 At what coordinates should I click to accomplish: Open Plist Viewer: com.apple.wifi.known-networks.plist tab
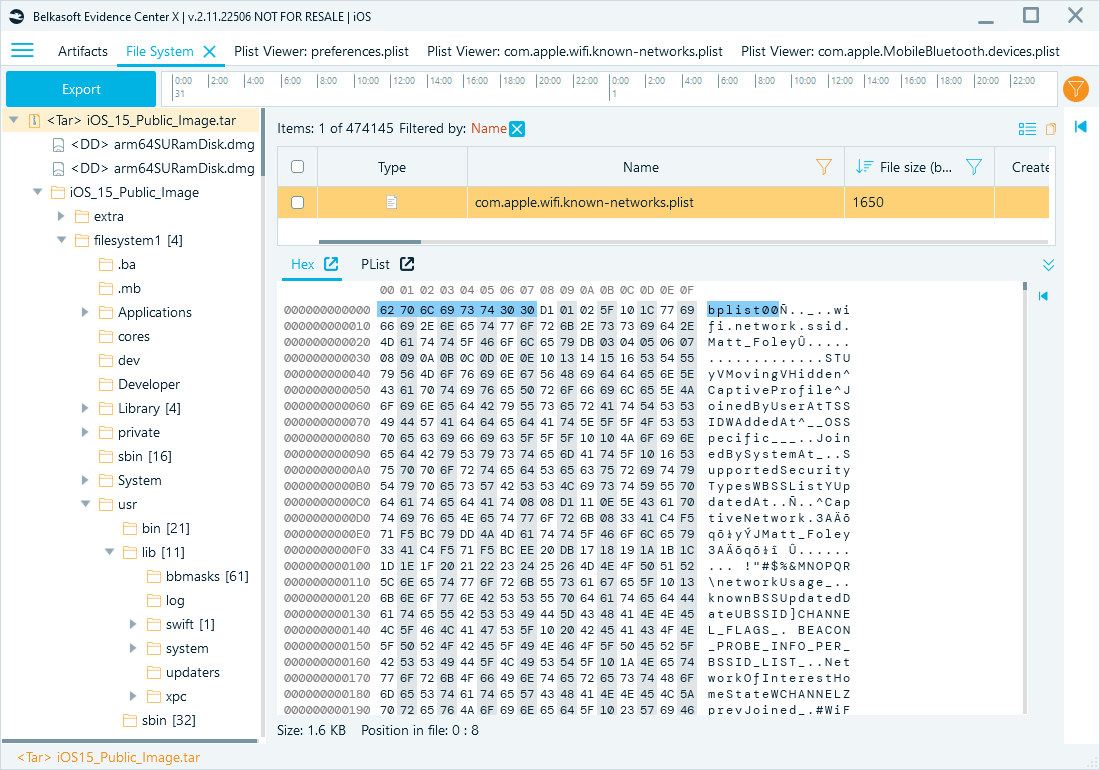pos(575,51)
